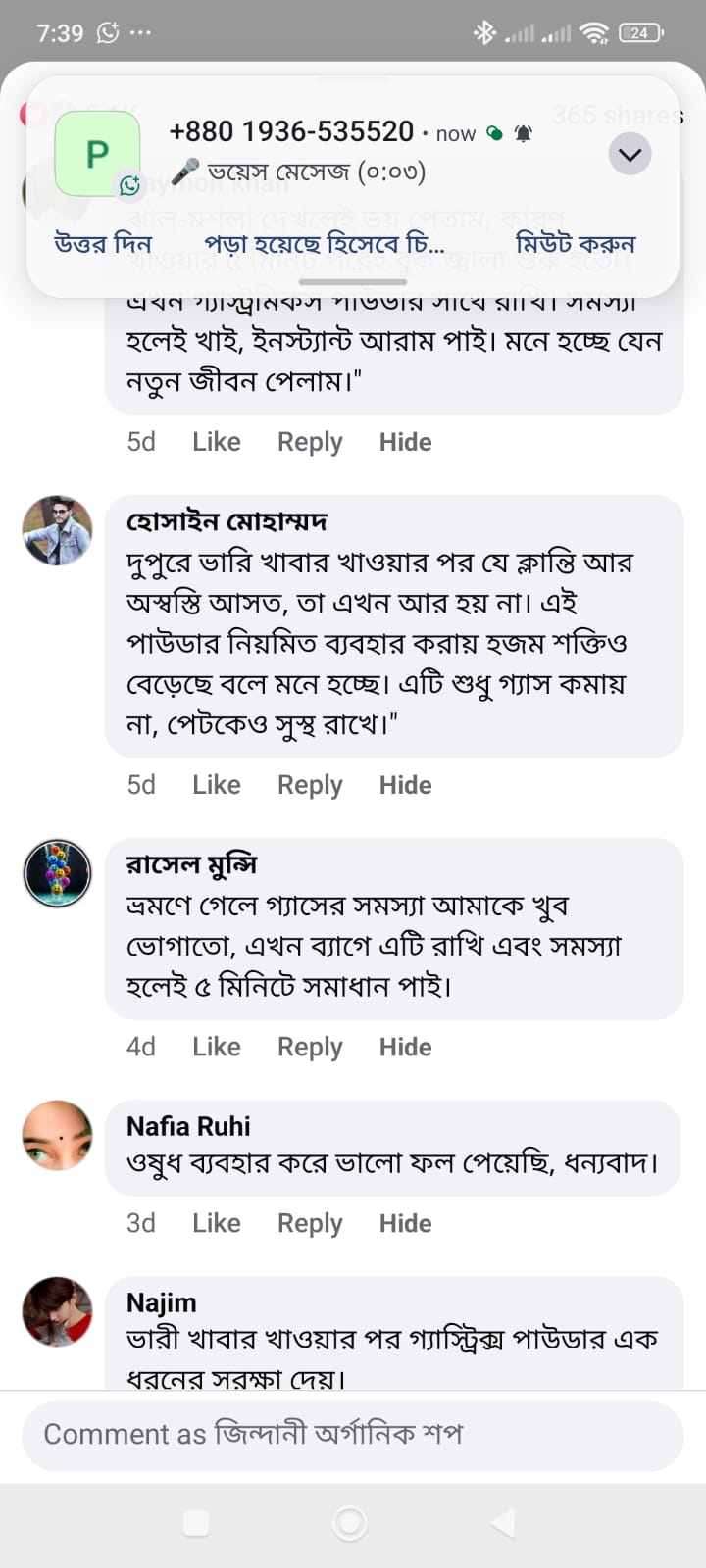
Task: Open Nafia Ruhi's profile picture
Action: pyautogui.click(x=57, y=1135)
